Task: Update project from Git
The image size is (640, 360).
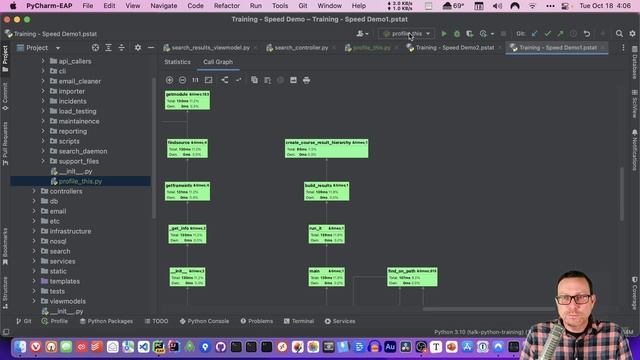Action: 534,33
